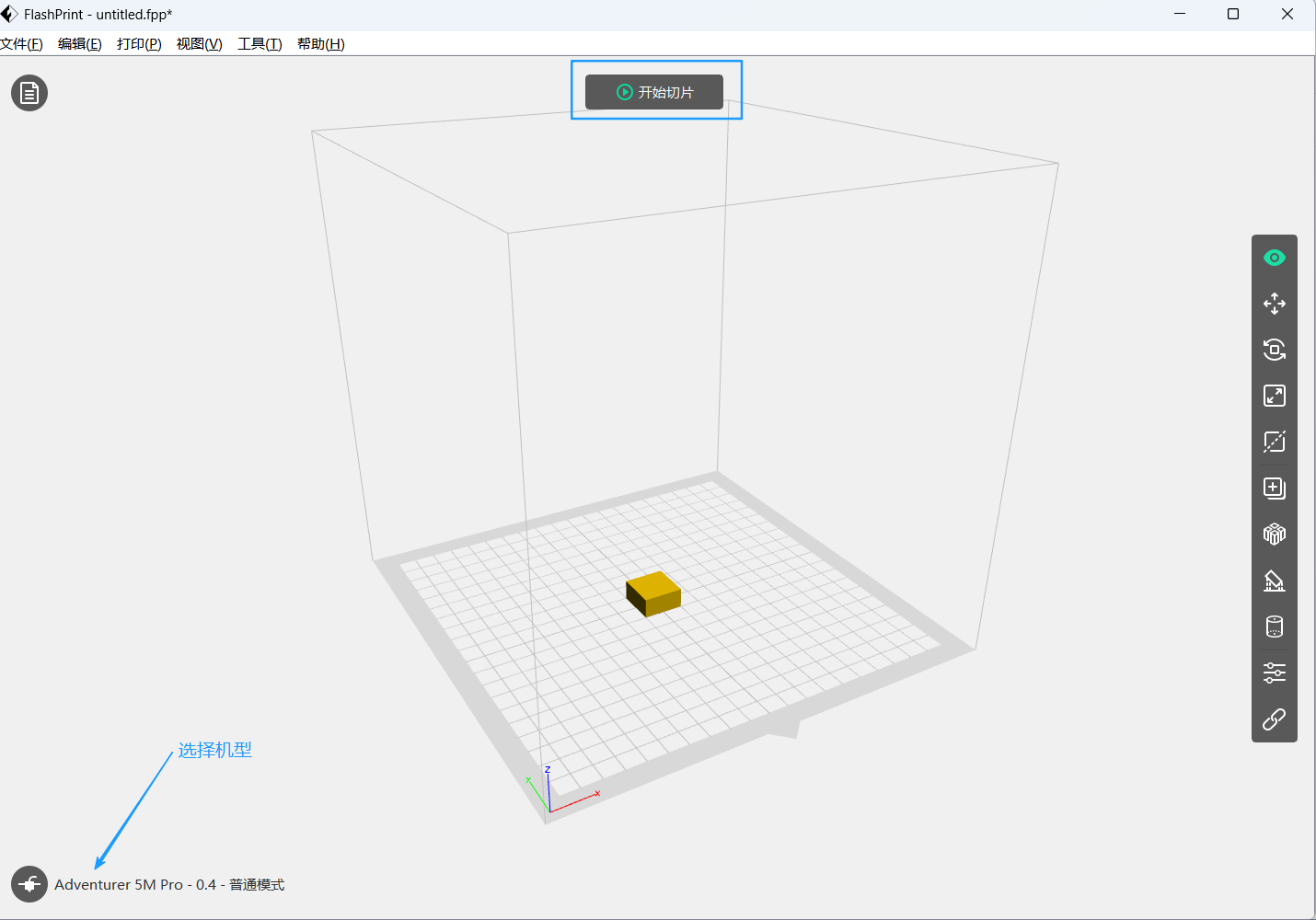Toggle the View eye icon in right toolbar
Screen dimensions: 1316x920
(1274, 258)
